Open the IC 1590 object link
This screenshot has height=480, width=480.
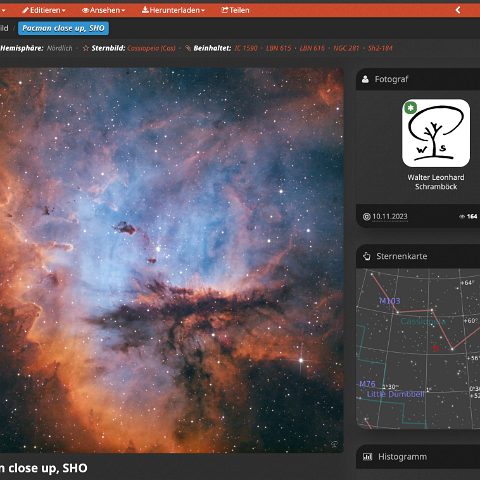(x=246, y=48)
